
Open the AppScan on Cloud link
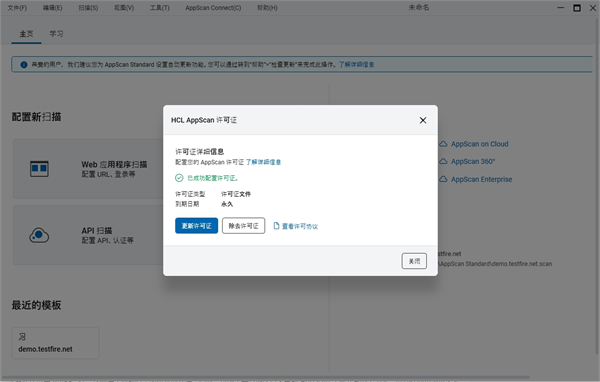click(479, 144)
